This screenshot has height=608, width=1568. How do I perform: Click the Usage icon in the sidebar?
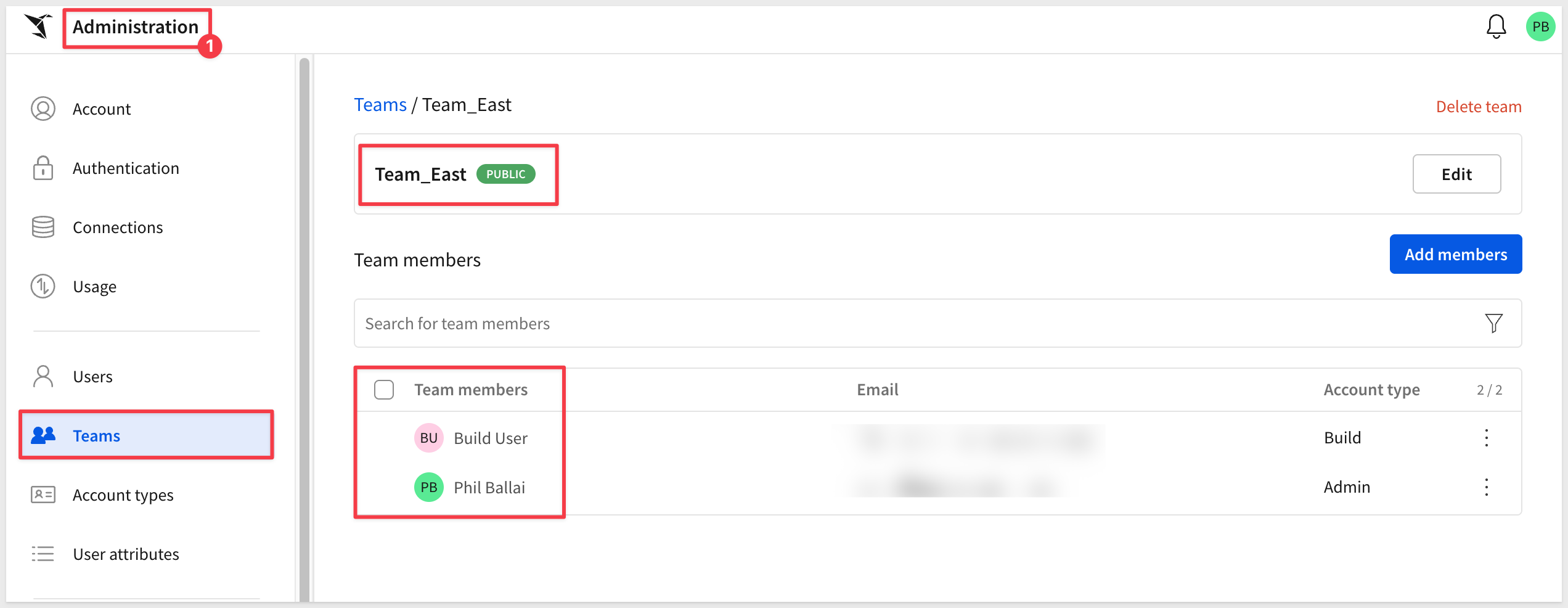(43, 286)
